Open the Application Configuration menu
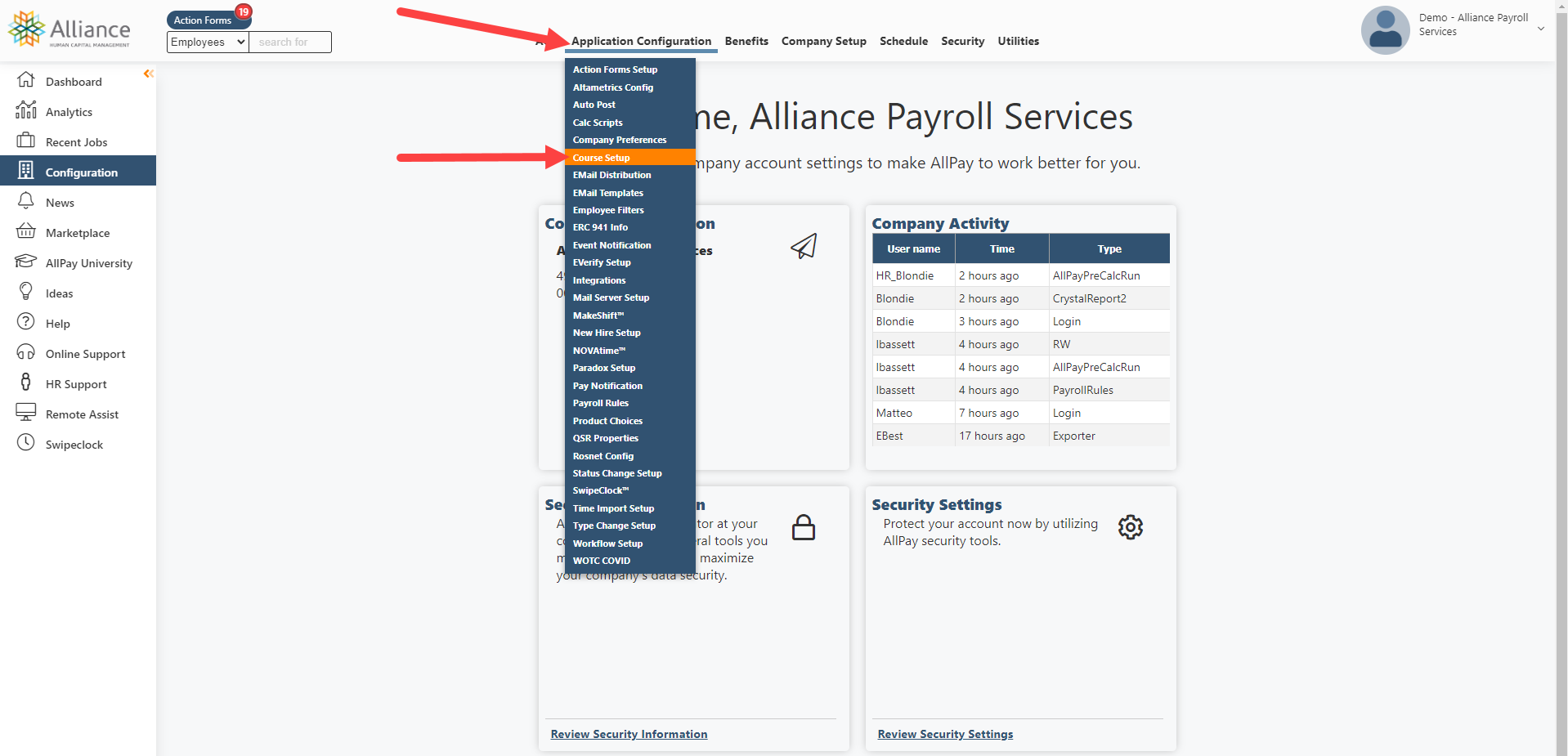Screen dimensions: 1568x756 coord(641,41)
